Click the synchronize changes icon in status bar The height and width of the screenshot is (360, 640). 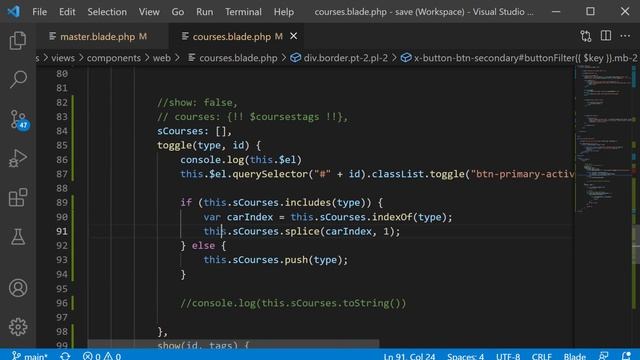[65, 356]
